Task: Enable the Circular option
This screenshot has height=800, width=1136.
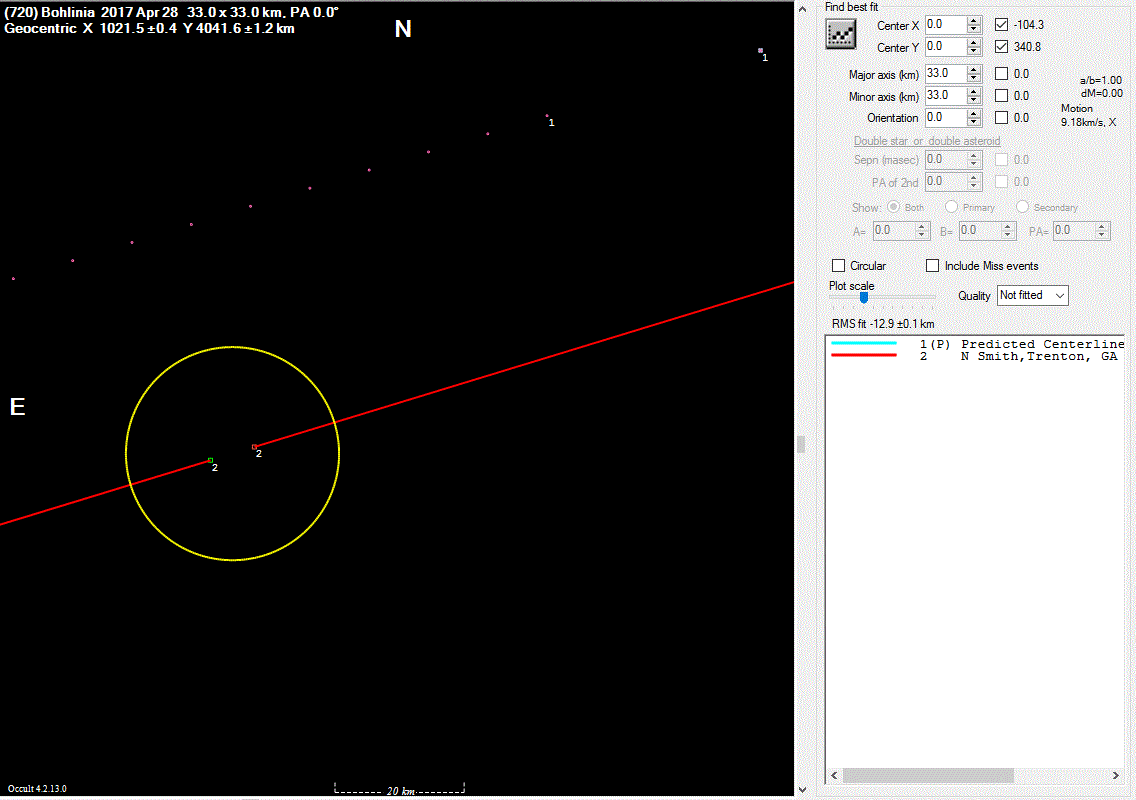Action: [x=839, y=266]
